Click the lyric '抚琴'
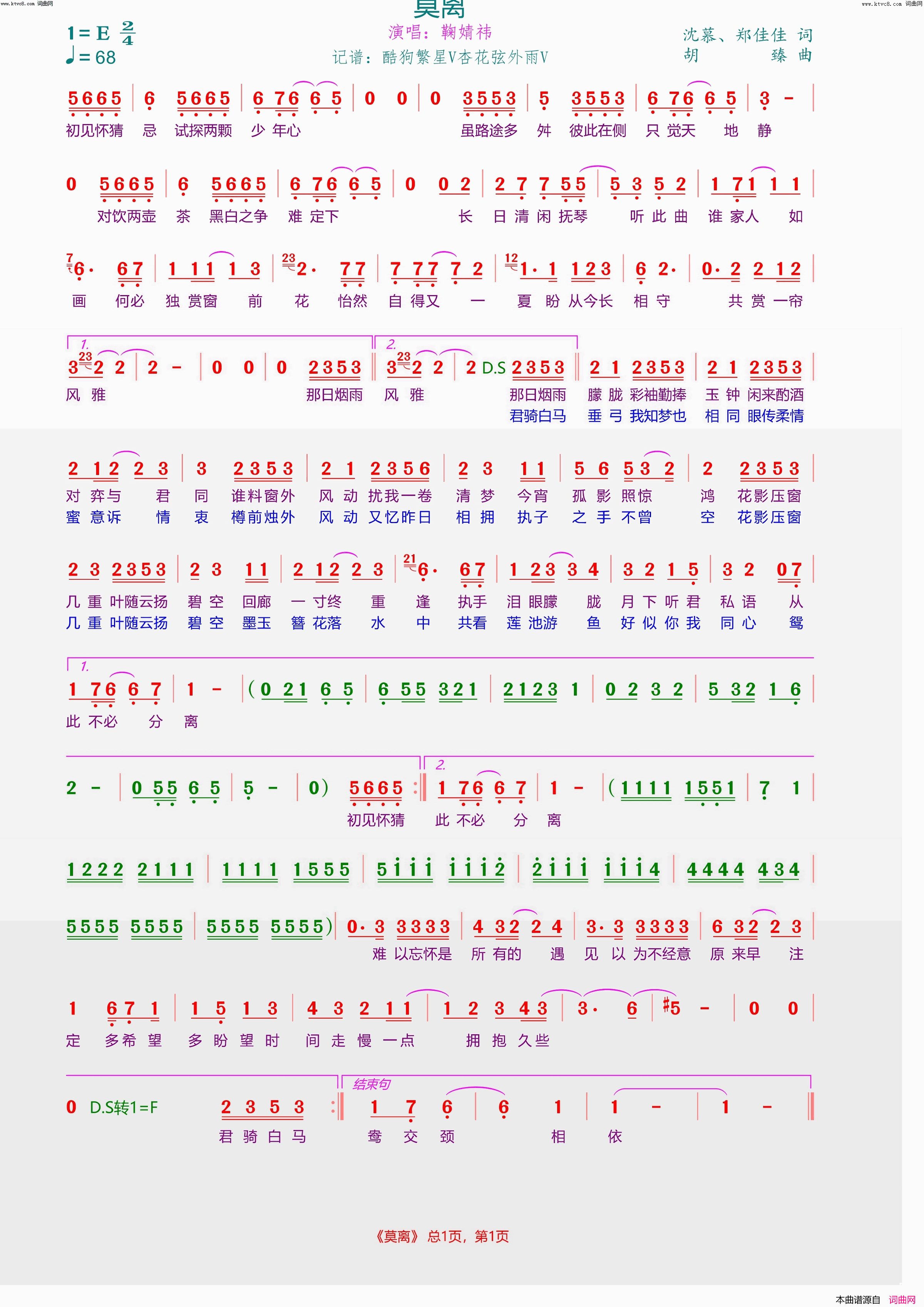 573,216
